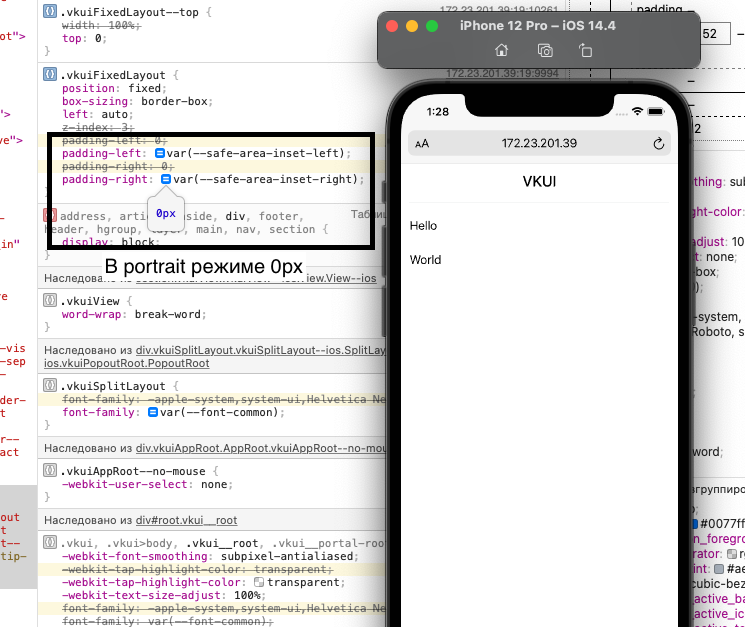
Task: Zoom the Simulator with the green button
Action: [432, 26]
